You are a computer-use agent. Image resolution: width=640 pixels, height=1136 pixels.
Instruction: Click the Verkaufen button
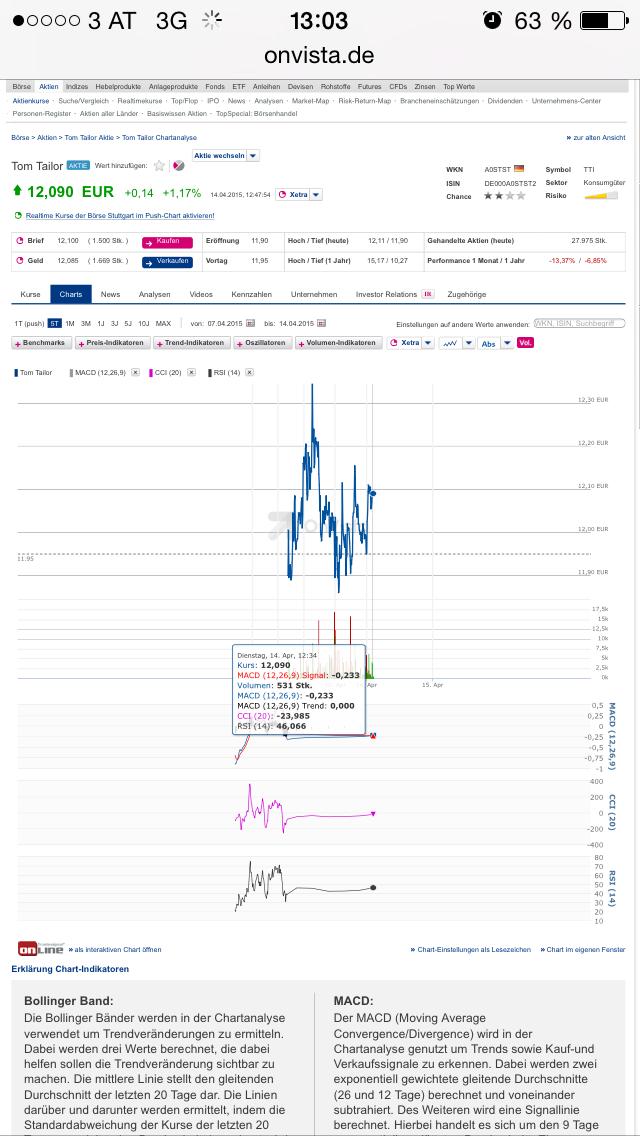pos(167,262)
